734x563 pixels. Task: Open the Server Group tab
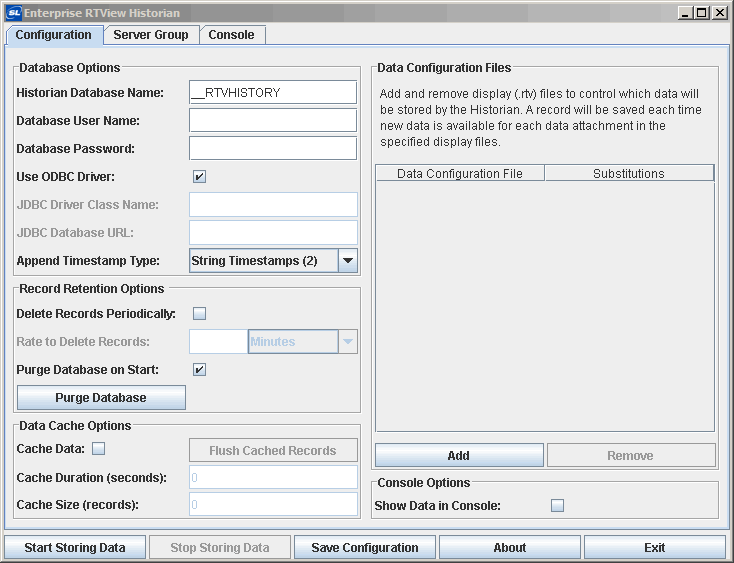coord(151,35)
